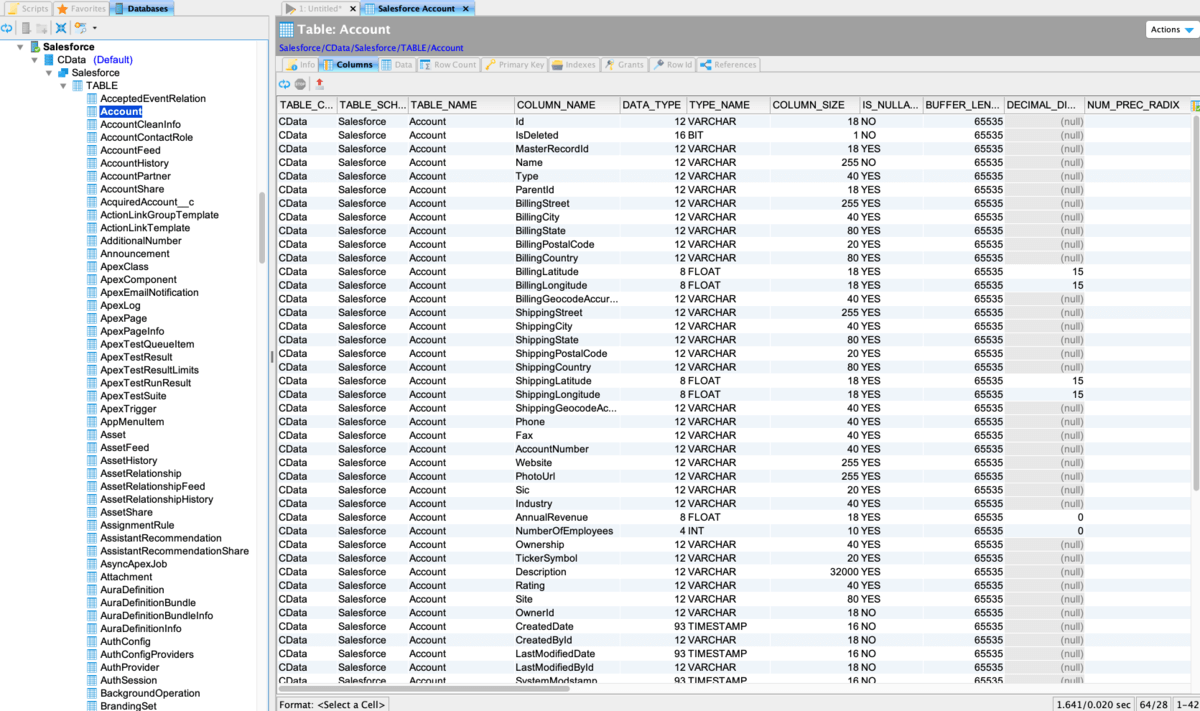Image resolution: width=1200 pixels, height=711 pixels.
Task: Select AcceptedEventRelation table in tree
Action: point(153,99)
